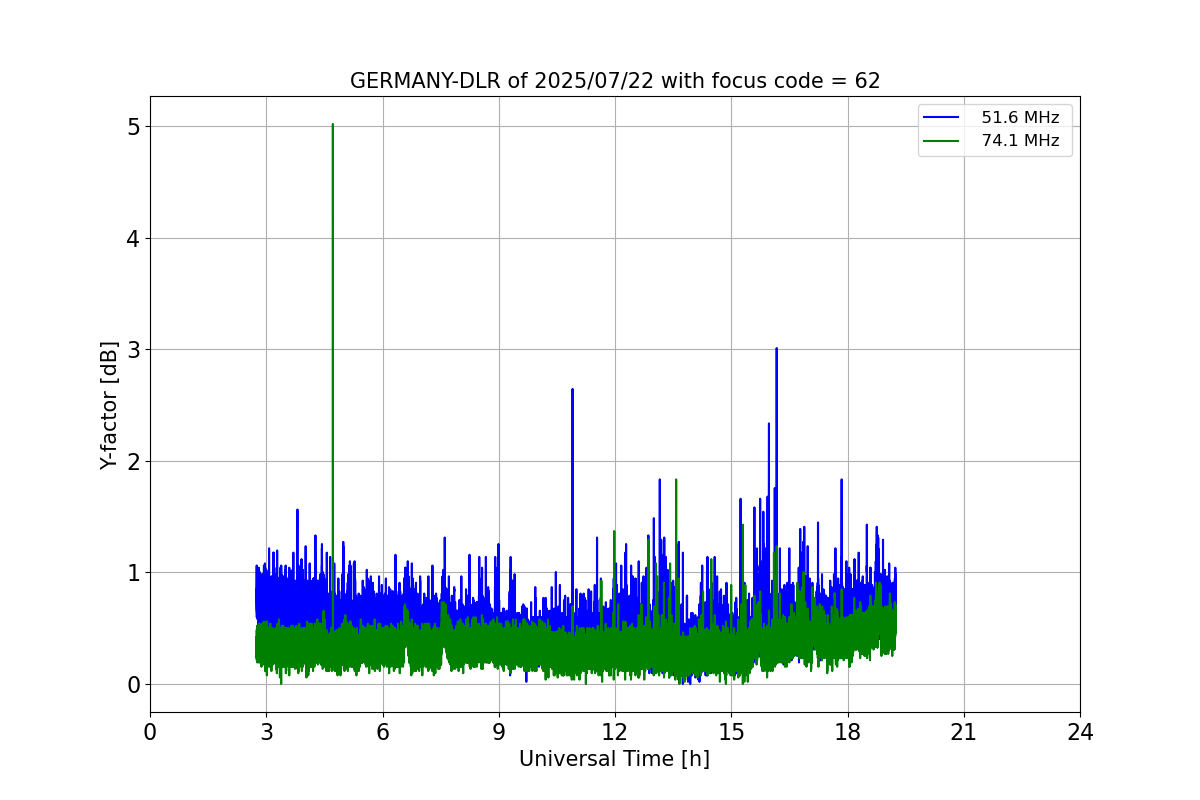1200x800 pixels.
Task: Click the x-axis tick label "15"
Action: 731,733
